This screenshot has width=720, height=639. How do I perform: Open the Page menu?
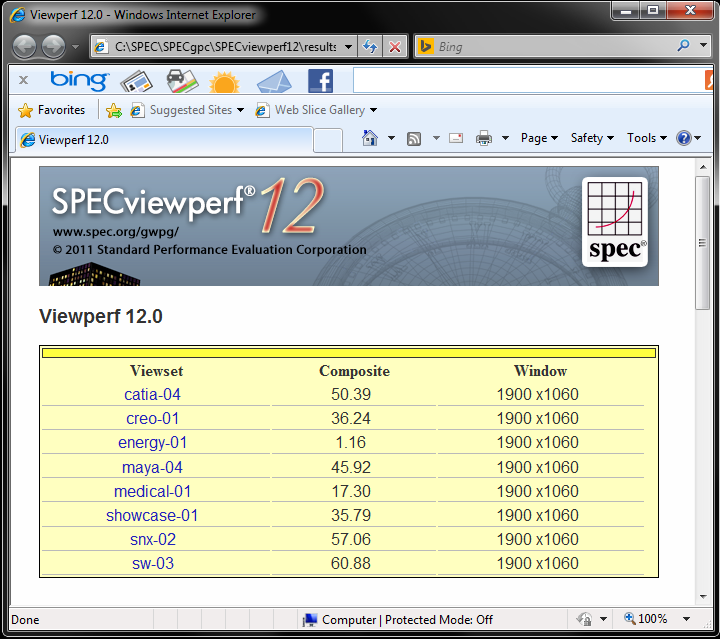click(539, 138)
